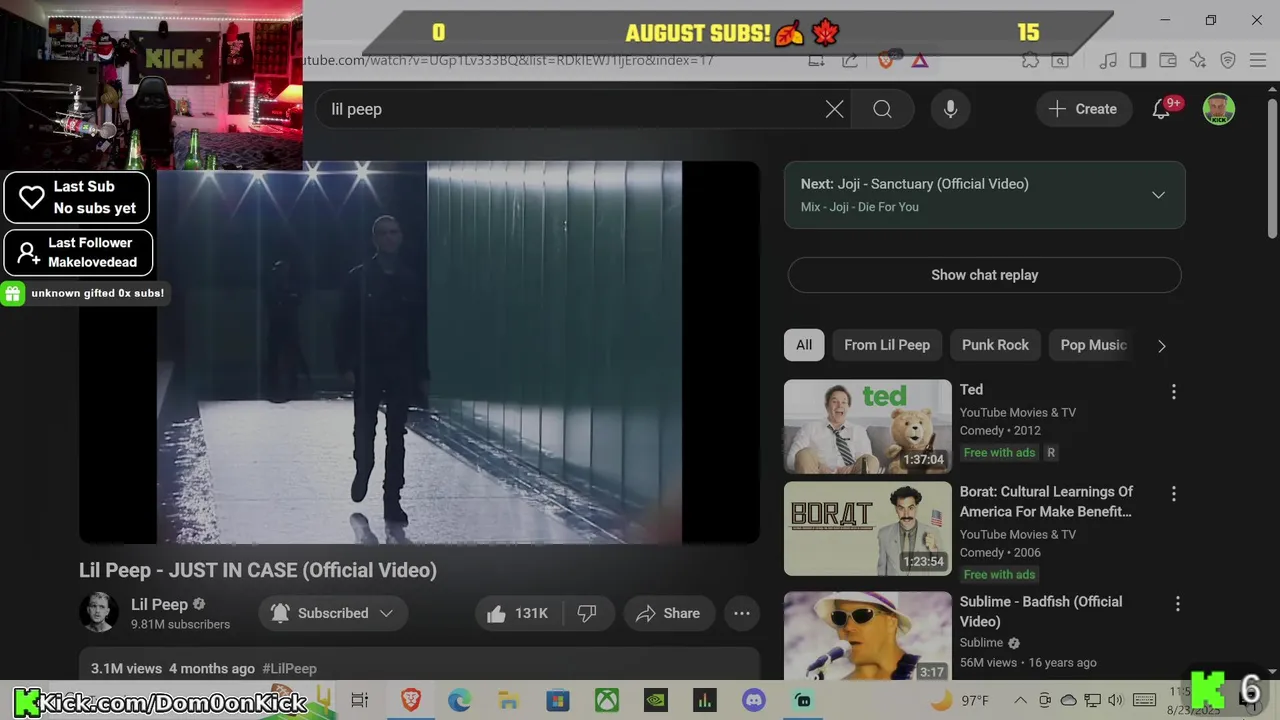Open options menu for Borat movie
Screen dimensions: 1280x720
tap(1174, 494)
